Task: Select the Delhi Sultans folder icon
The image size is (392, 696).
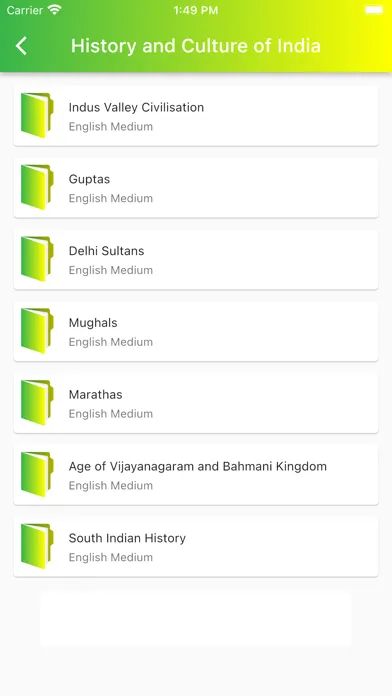Action: click(37, 259)
